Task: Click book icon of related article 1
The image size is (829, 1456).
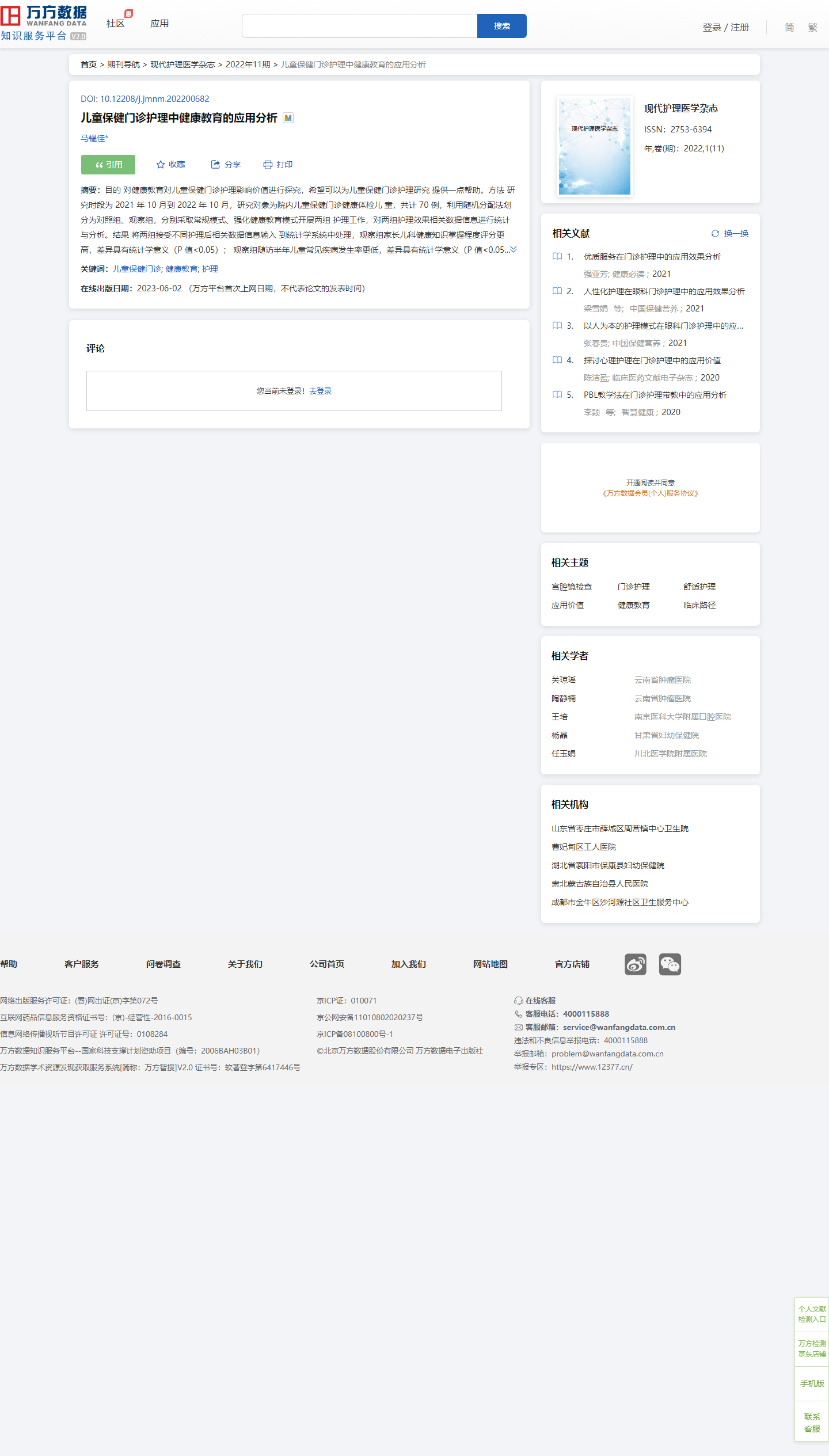Action: pyautogui.click(x=557, y=257)
